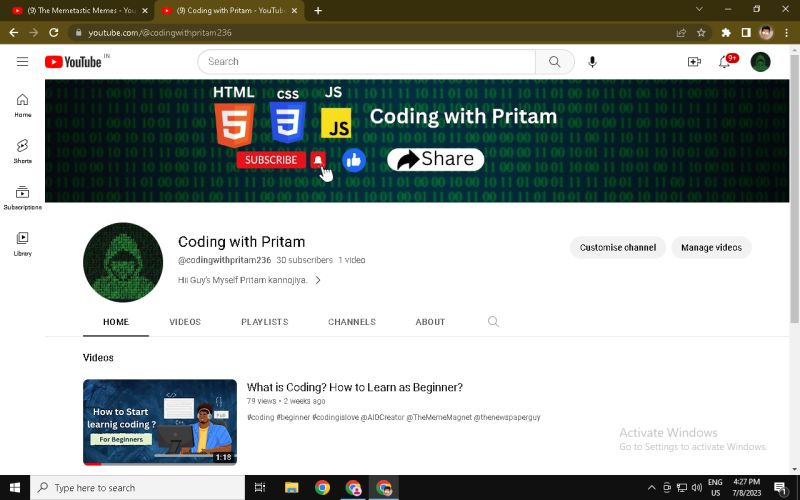Image resolution: width=800 pixels, height=500 pixels.
Task: Click the browser forward arrow
Action: [34, 33]
